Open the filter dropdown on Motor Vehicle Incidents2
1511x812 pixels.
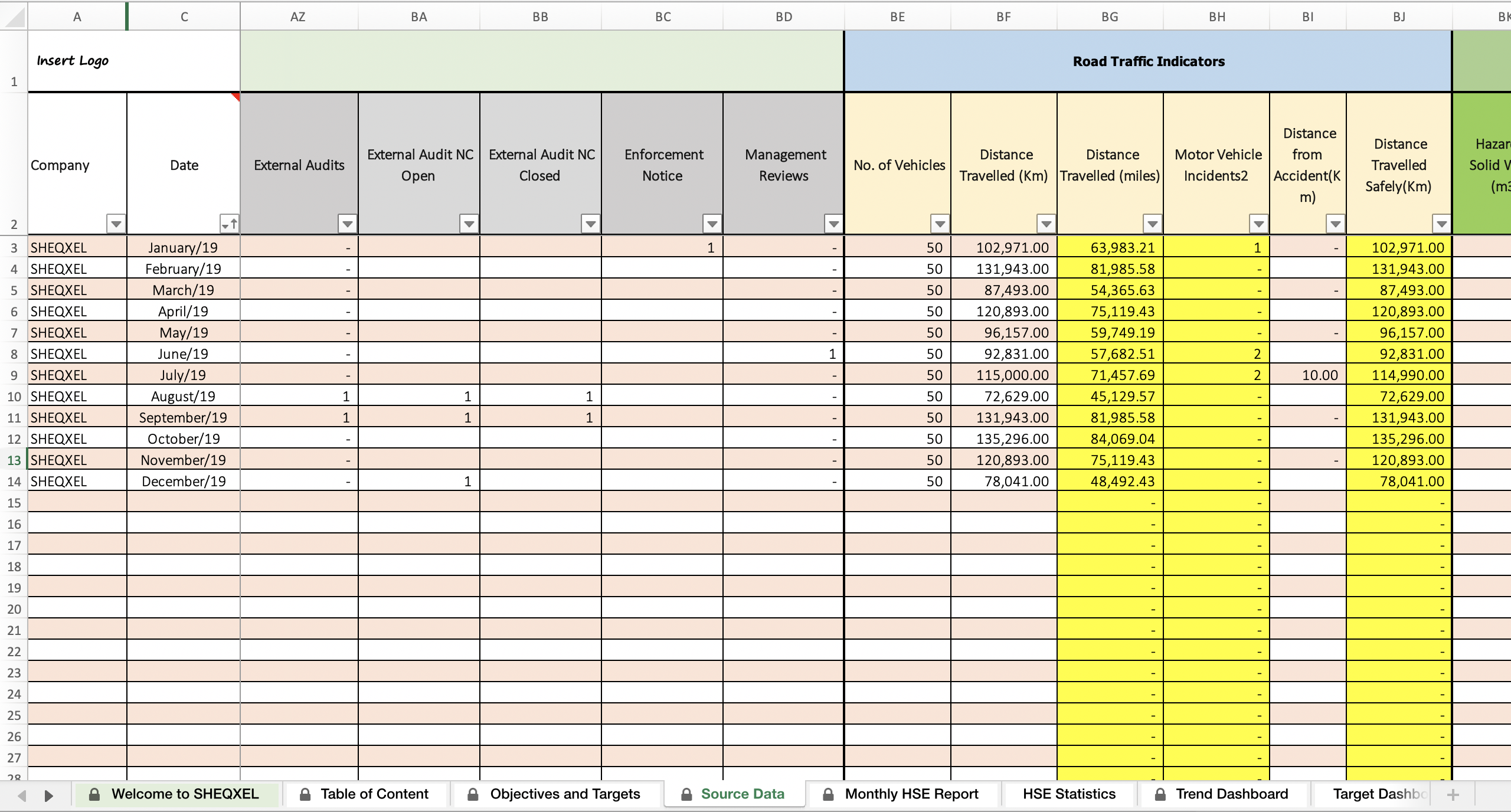click(1258, 224)
